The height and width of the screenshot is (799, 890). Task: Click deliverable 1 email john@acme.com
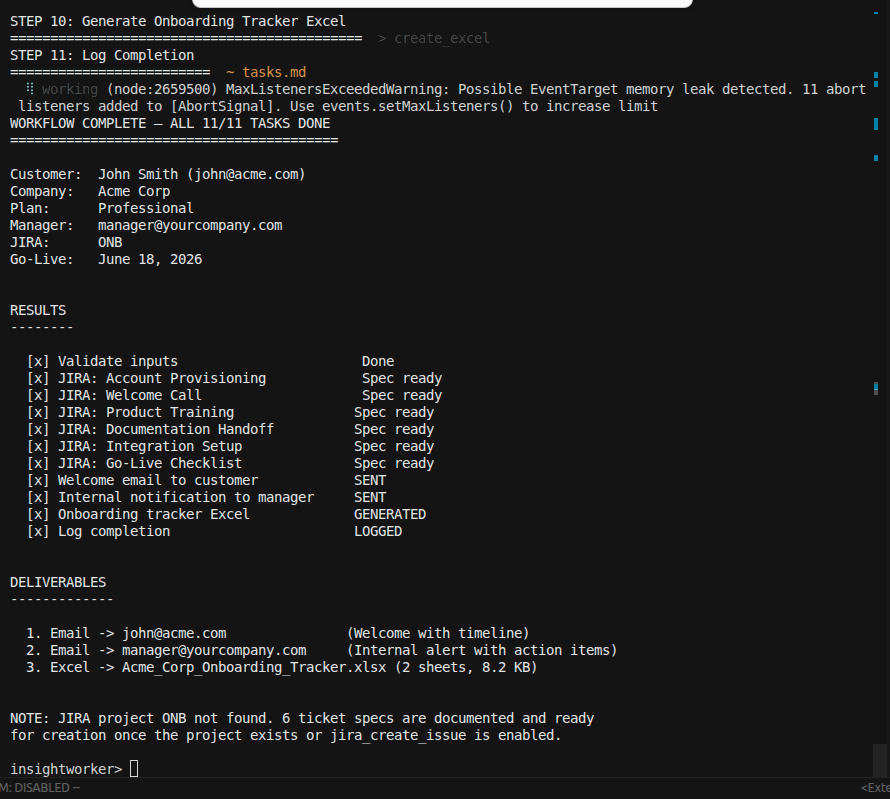pyautogui.click(x=174, y=633)
